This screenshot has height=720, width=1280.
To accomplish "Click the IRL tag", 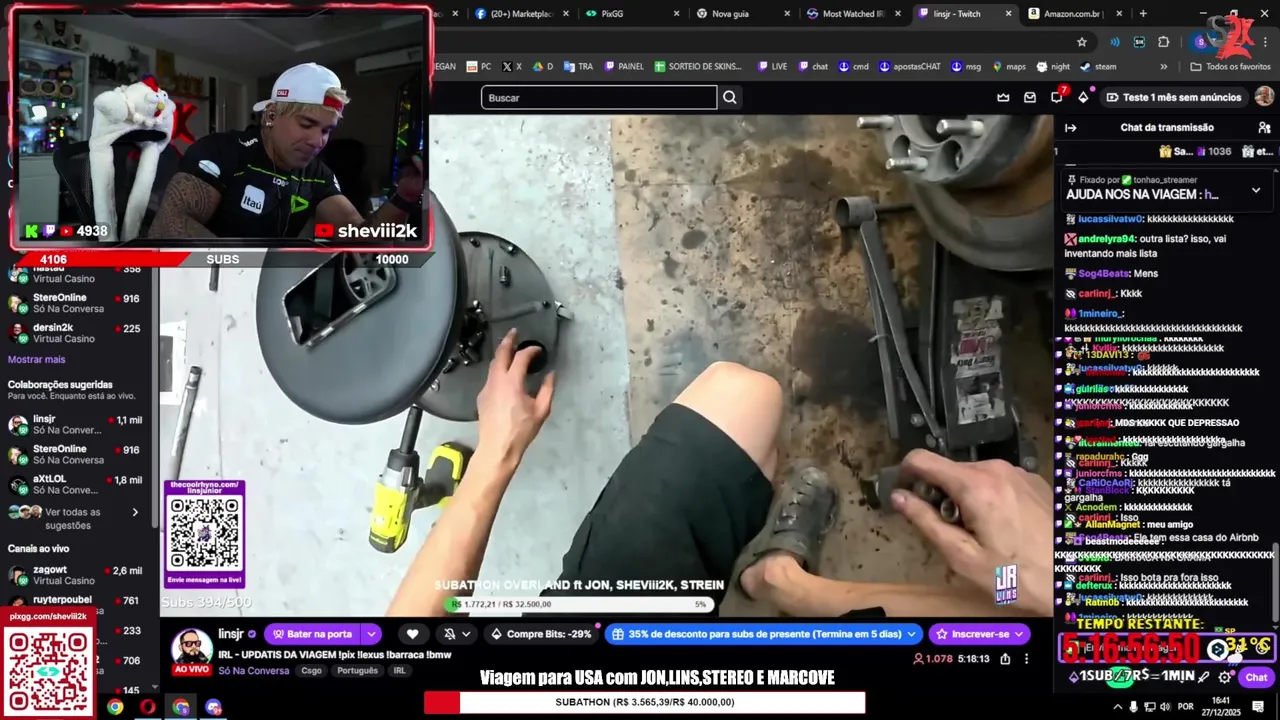I will [x=399, y=671].
